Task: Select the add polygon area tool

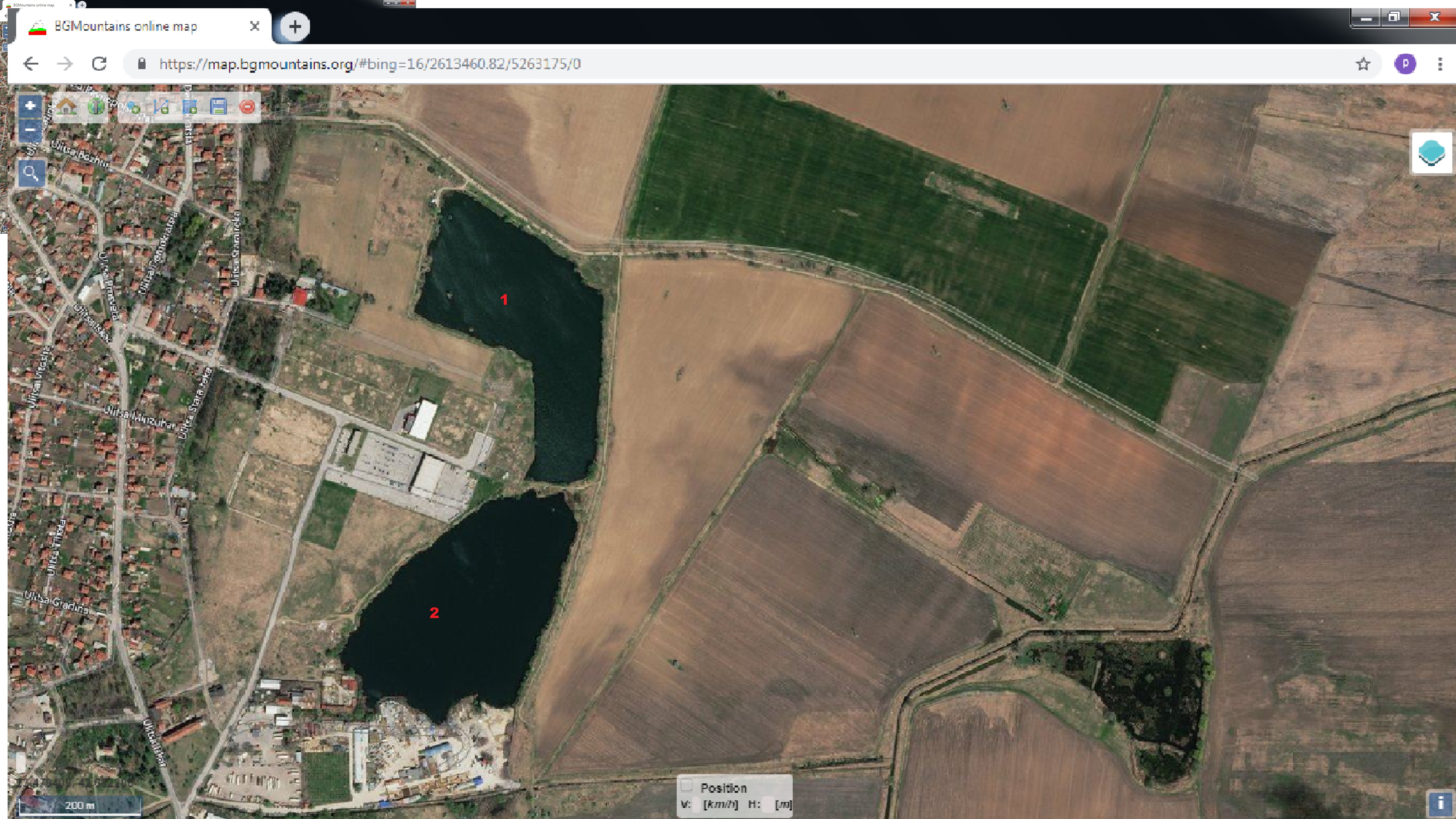Action: click(190, 107)
